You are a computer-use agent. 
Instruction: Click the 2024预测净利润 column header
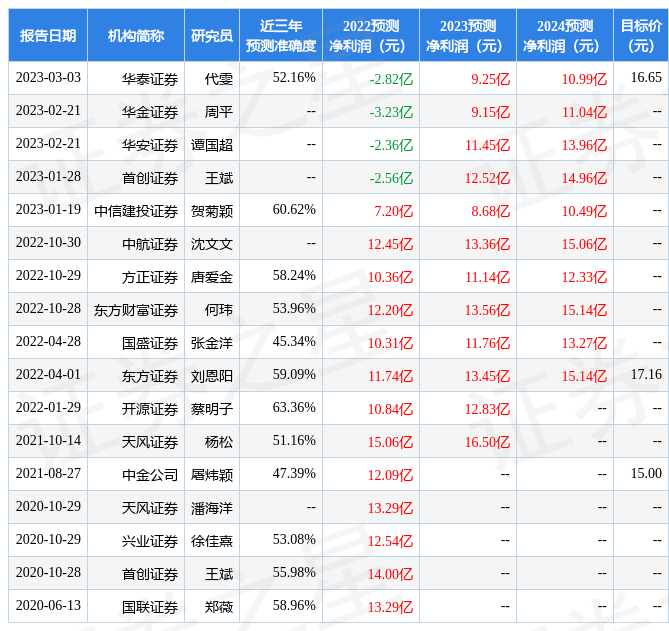(x=565, y=35)
